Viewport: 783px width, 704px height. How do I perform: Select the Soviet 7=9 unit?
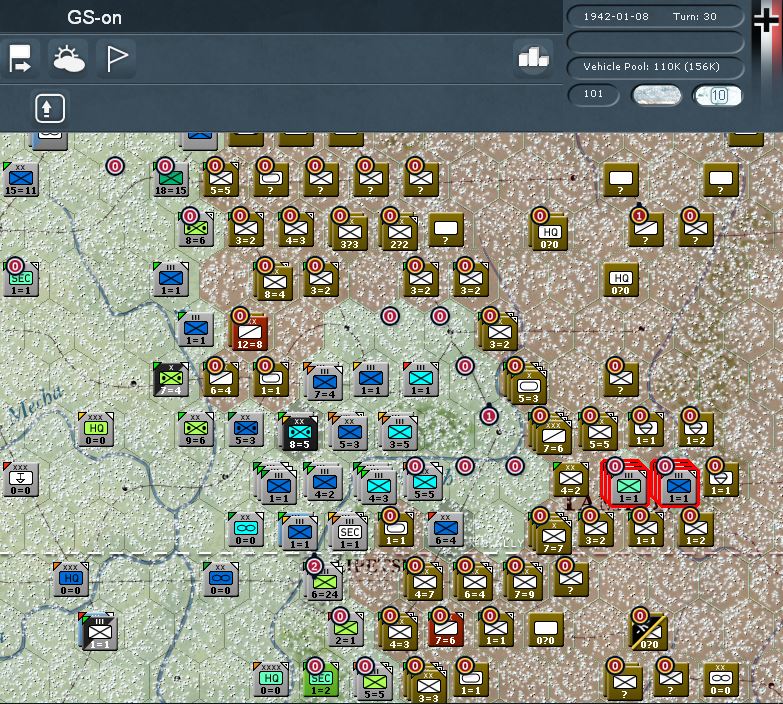[x=524, y=583]
